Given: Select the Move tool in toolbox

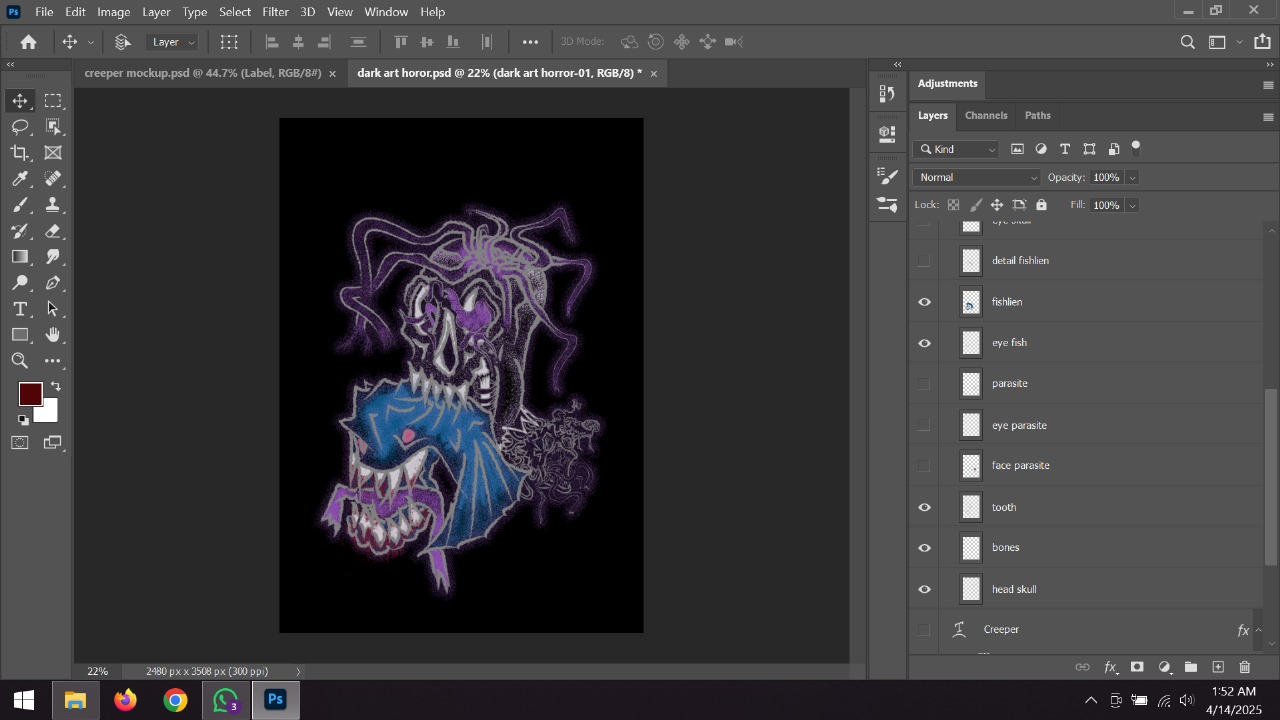Looking at the screenshot, I should (20, 101).
